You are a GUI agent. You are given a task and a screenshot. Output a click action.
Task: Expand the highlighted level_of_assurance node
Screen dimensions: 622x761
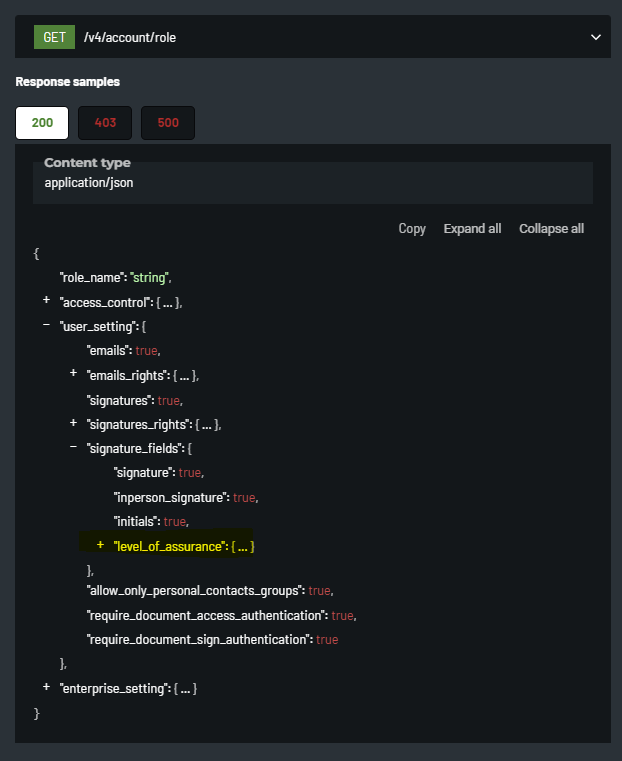pos(100,546)
